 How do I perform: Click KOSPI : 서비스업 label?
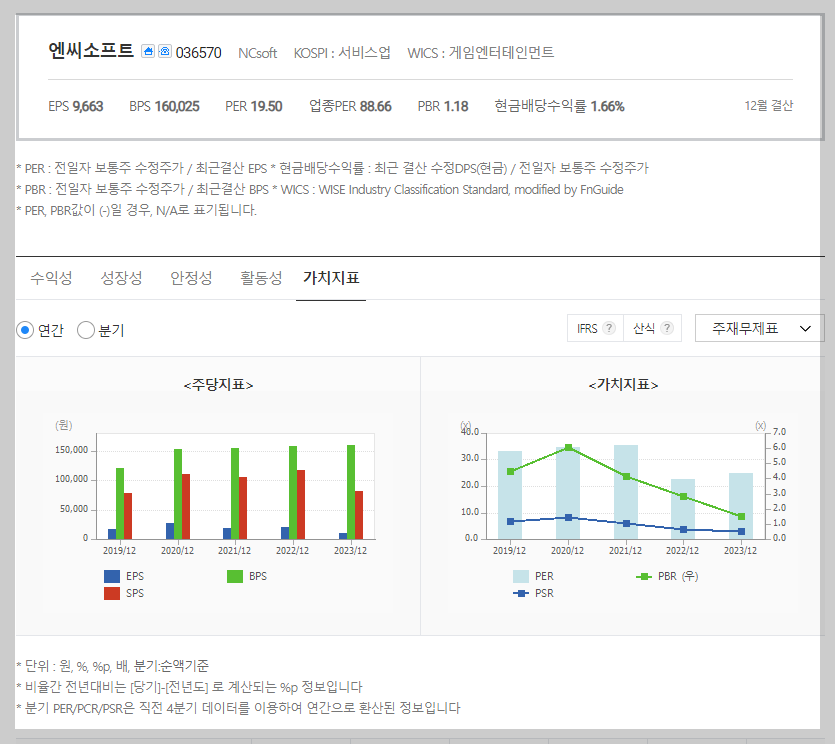click(342, 52)
